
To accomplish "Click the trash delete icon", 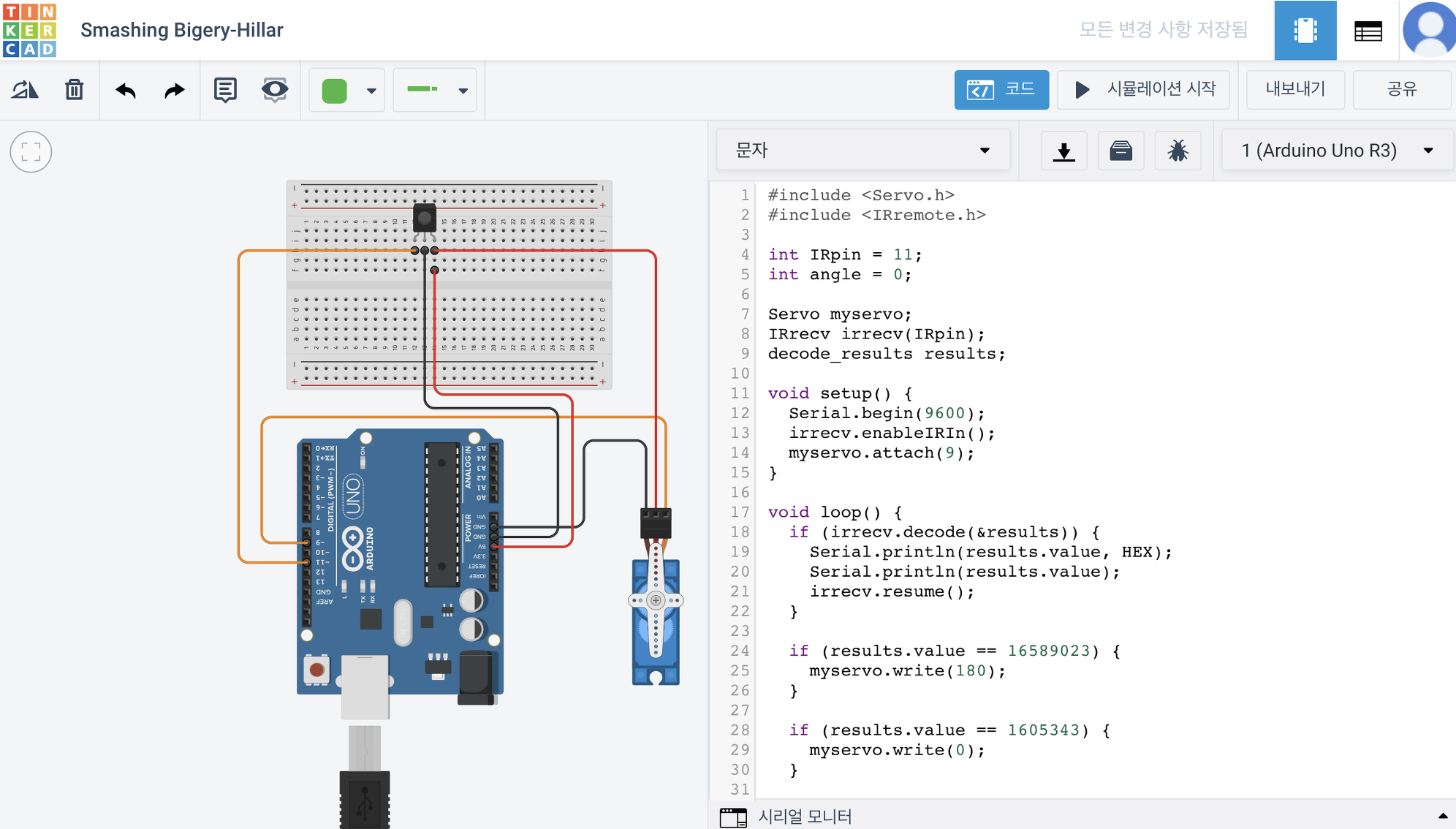I will pyautogui.click(x=74, y=90).
